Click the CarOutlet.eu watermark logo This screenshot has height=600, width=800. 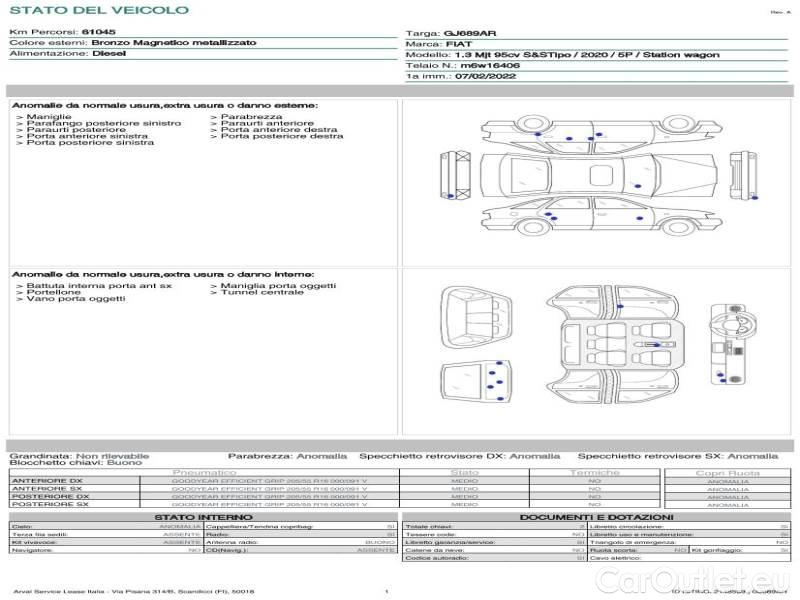[715, 578]
